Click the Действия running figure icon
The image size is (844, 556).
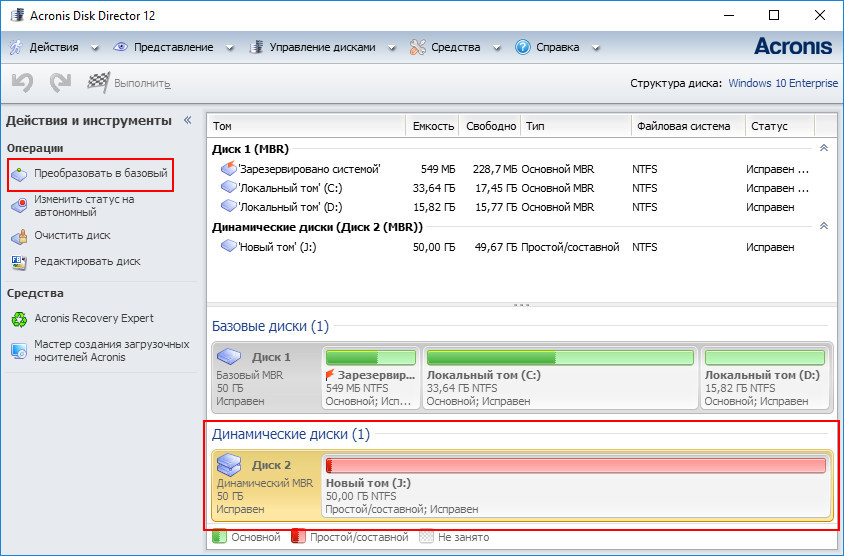(16, 47)
